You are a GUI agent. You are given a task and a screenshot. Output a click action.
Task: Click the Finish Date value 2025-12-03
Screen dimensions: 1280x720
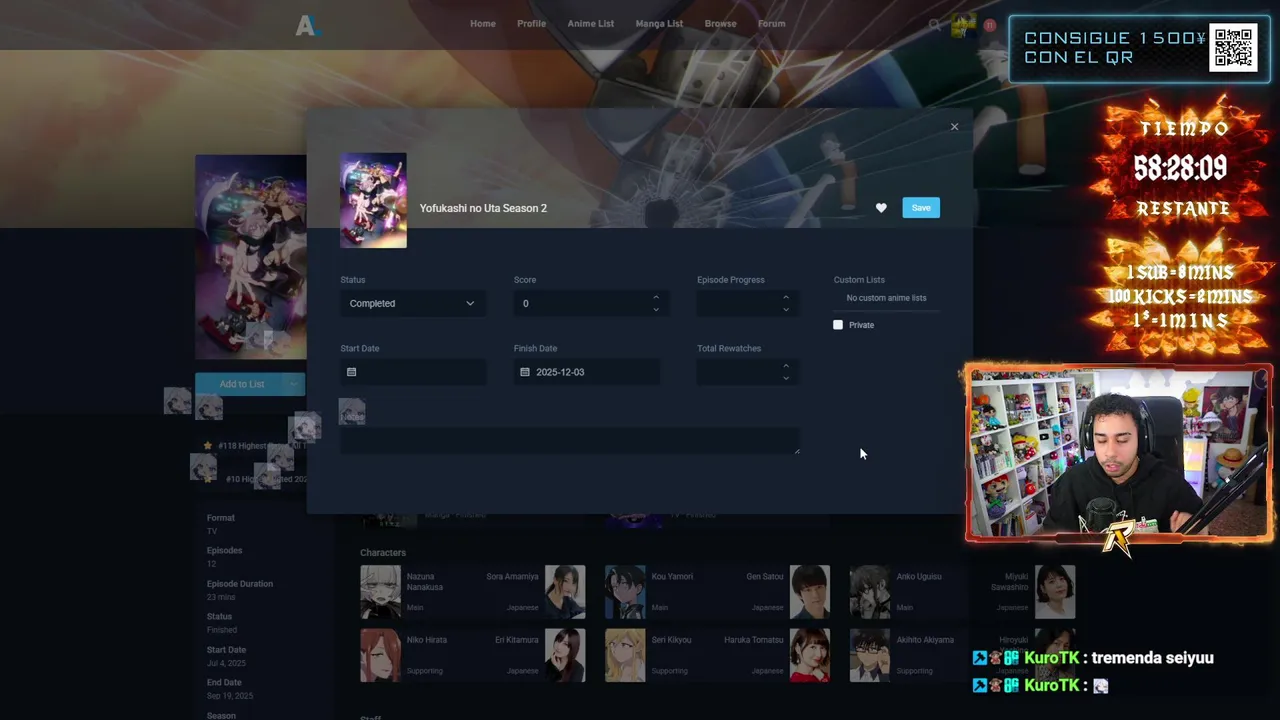[560, 372]
